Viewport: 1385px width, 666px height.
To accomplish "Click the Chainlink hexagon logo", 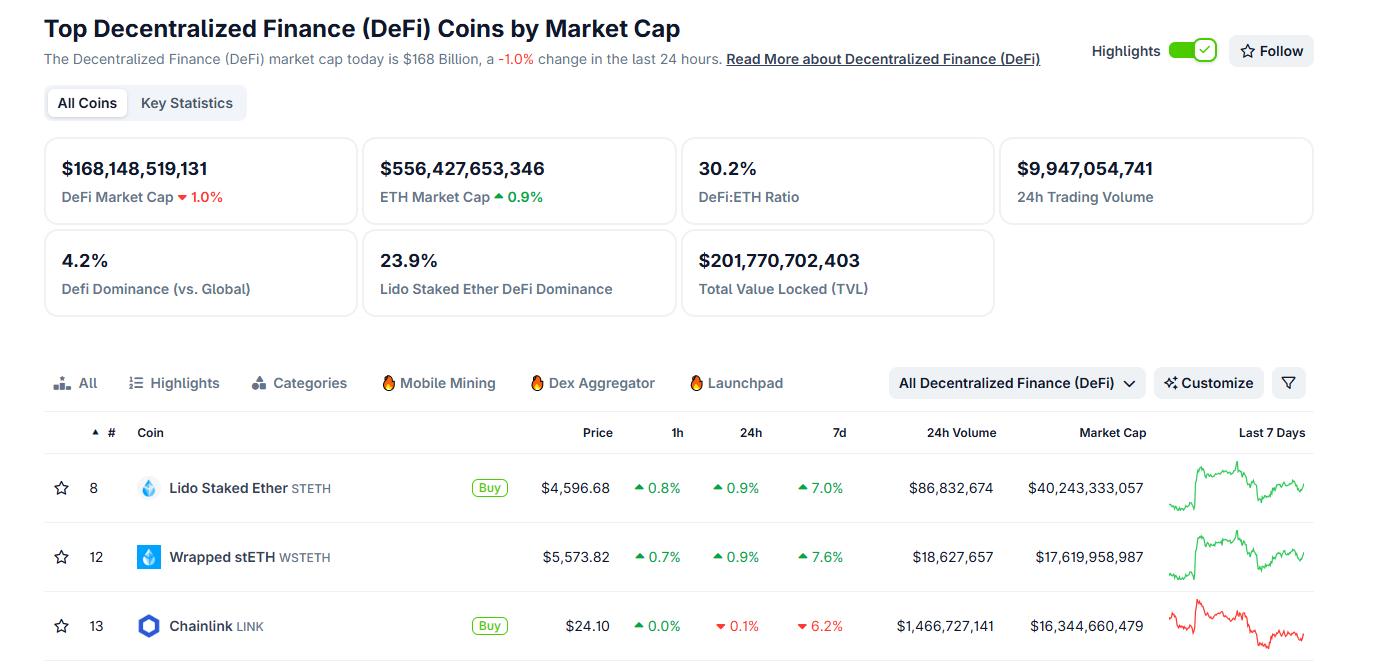I will click(x=149, y=626).
